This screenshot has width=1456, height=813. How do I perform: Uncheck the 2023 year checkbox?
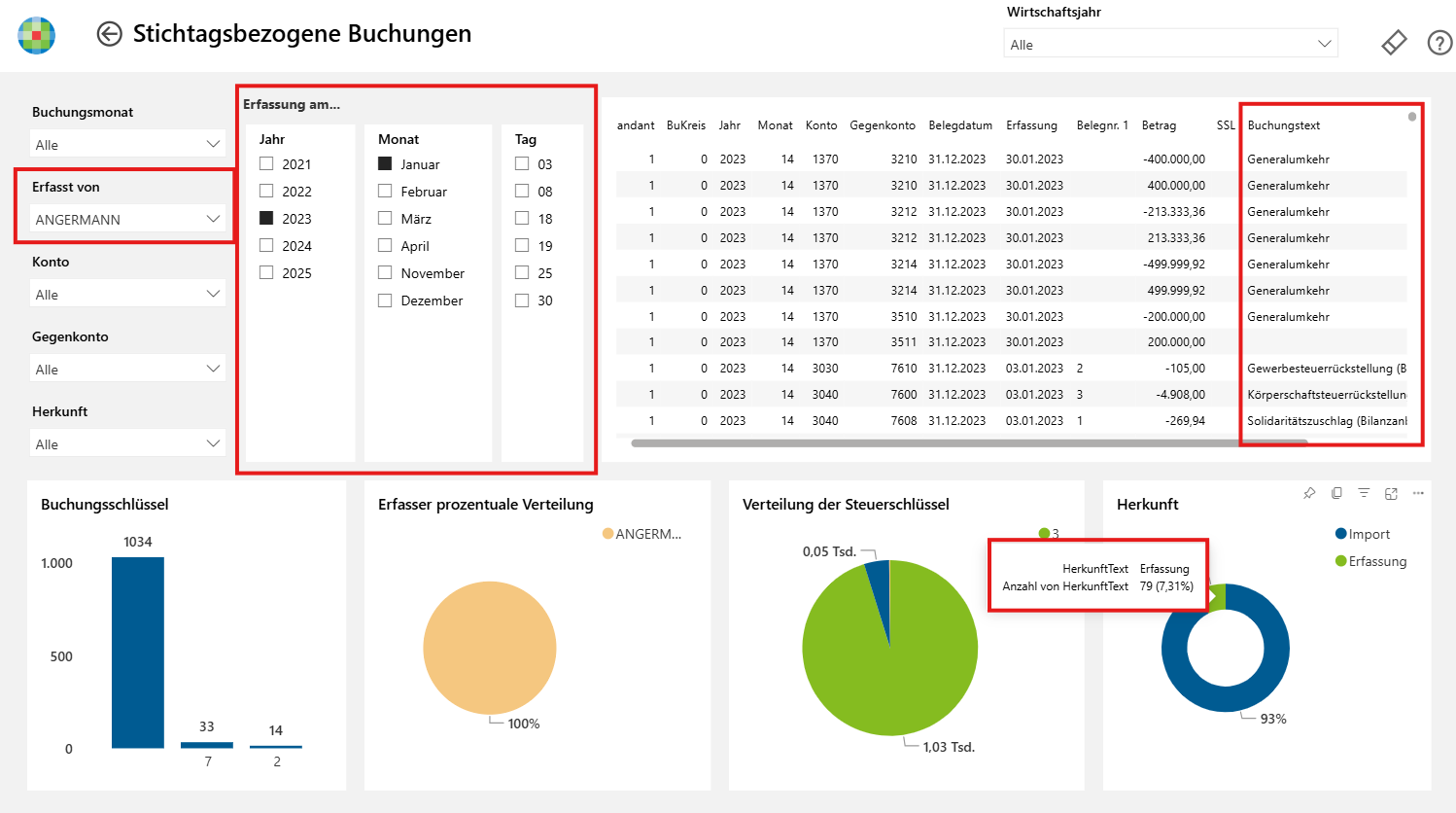[x=266, y=219]
